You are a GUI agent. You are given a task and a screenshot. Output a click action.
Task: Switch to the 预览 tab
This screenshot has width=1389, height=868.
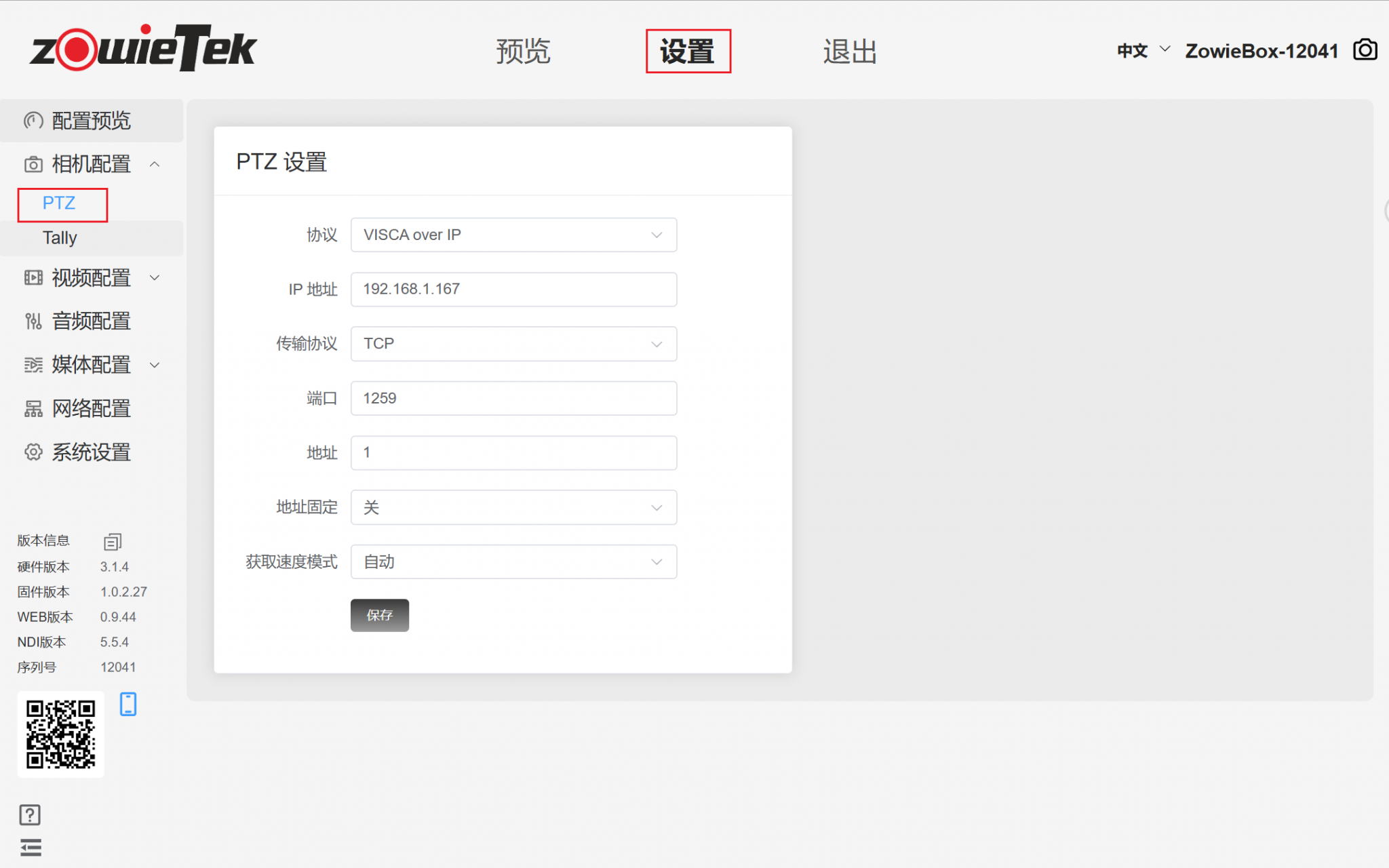point(523,51)
